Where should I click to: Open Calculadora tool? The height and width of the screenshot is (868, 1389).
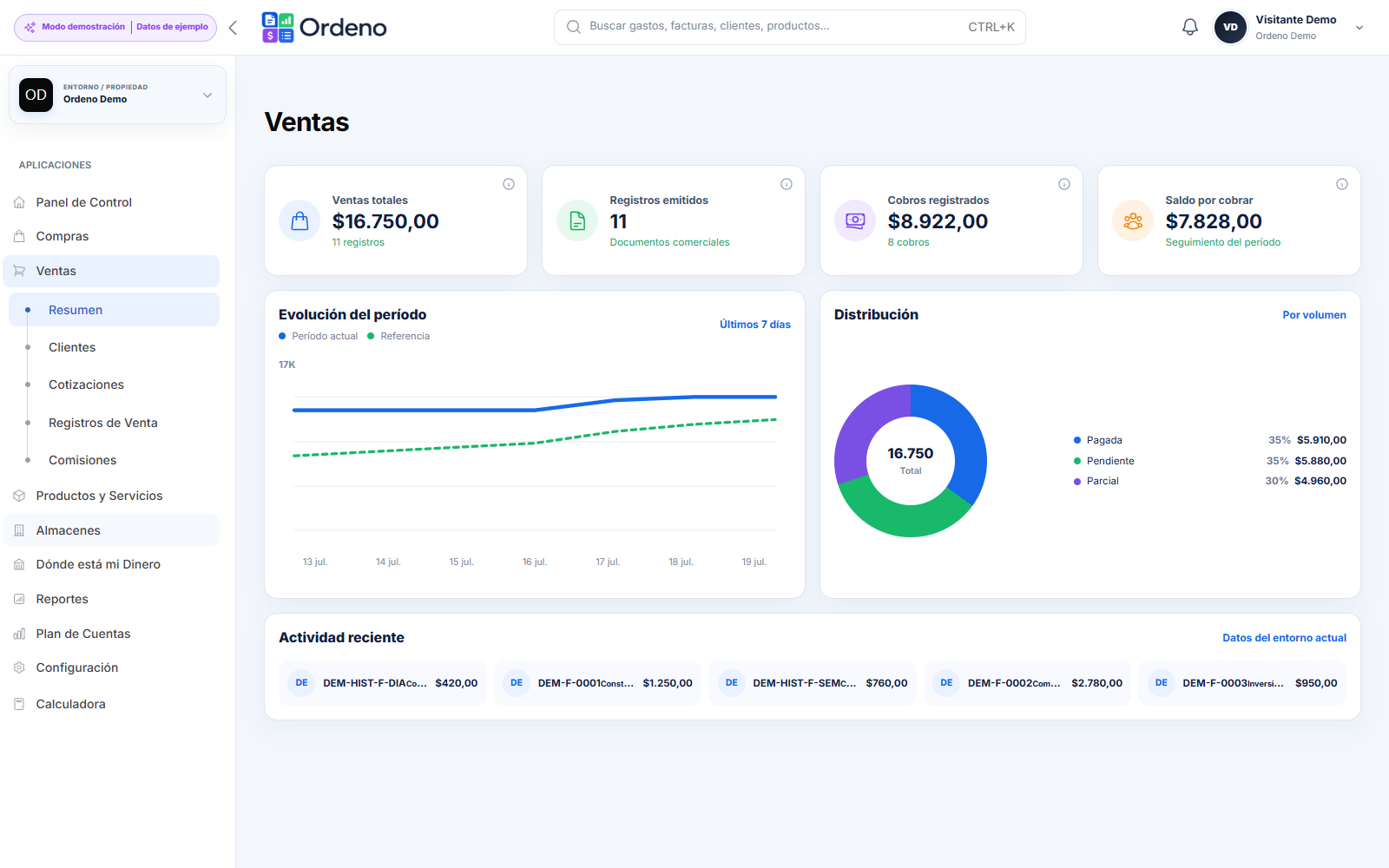pyautogui.click(x=111, y=704)
